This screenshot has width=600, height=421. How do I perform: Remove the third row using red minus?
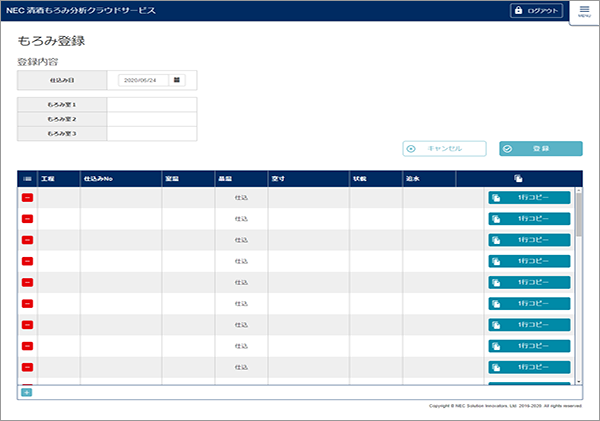point(27,240)
